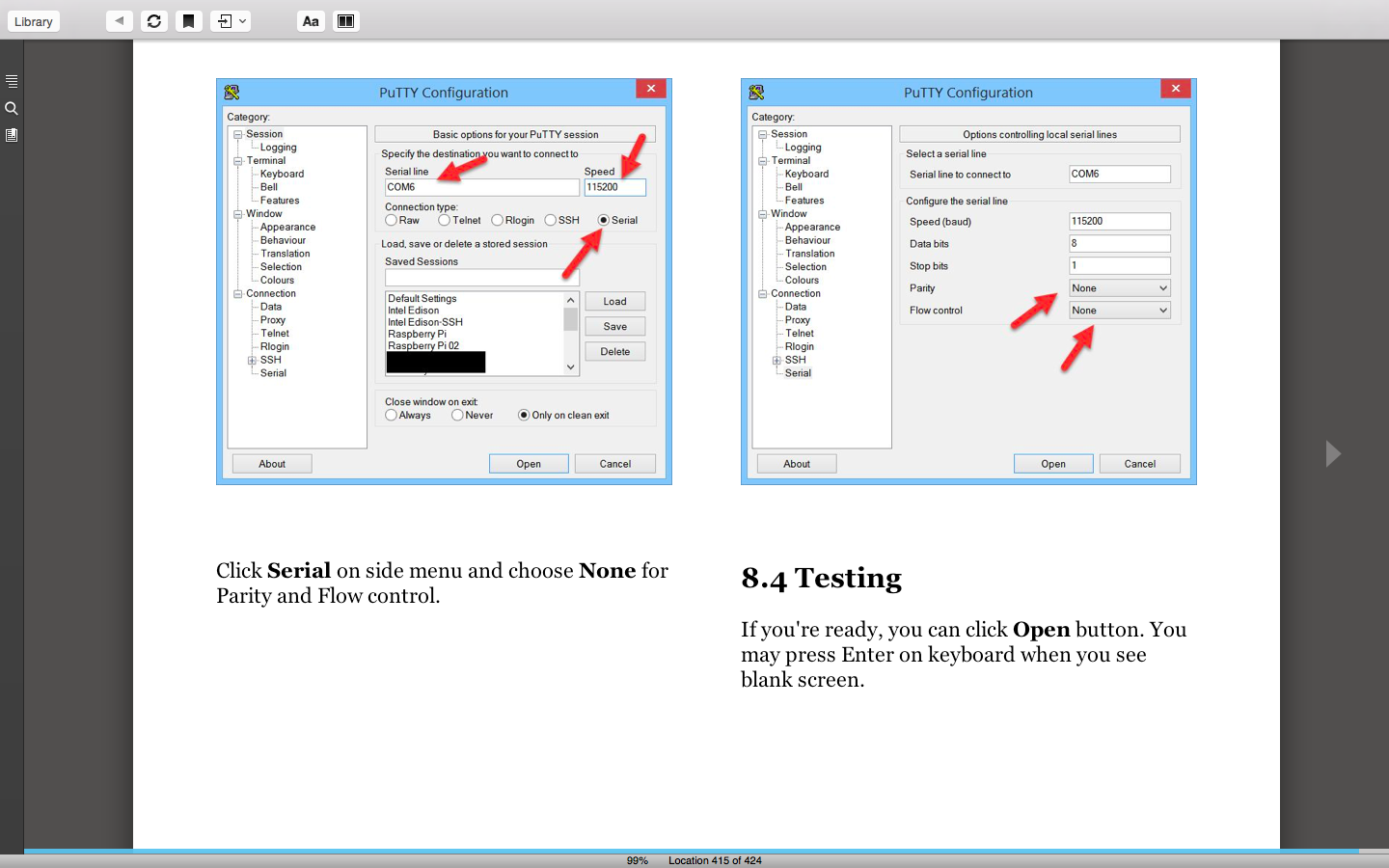Select the Serial connection type radio

[603, 220]
